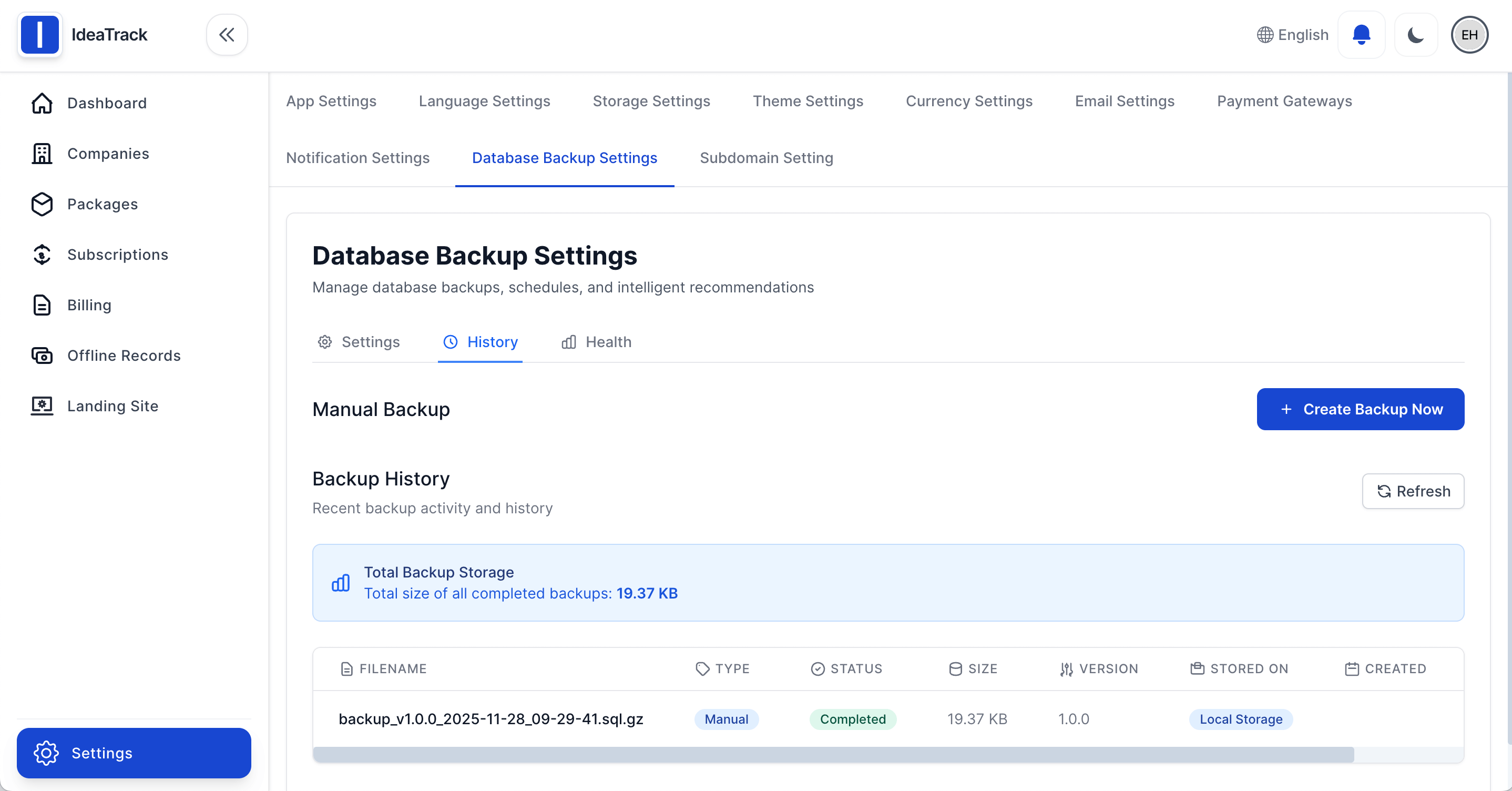
Task: Open Dashboard from the sidebar
Action: coord(106,104)
